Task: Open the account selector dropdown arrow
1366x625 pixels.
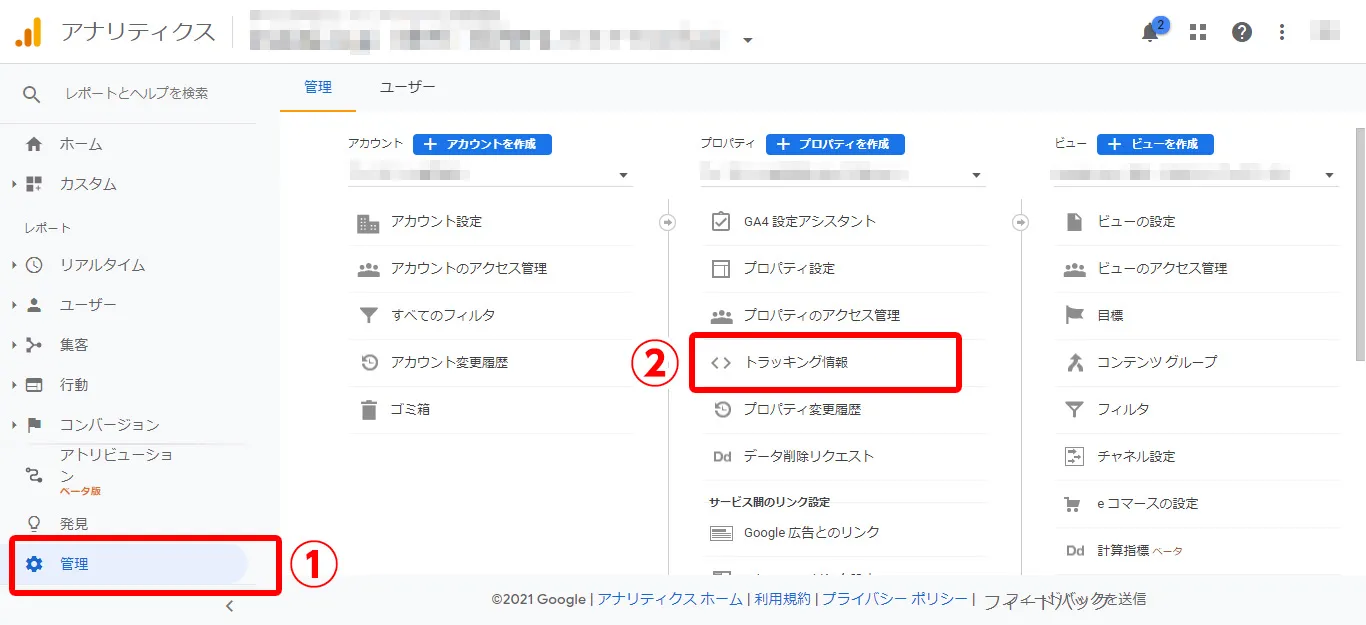Action: pyautogui.click(x=625, y=175)
